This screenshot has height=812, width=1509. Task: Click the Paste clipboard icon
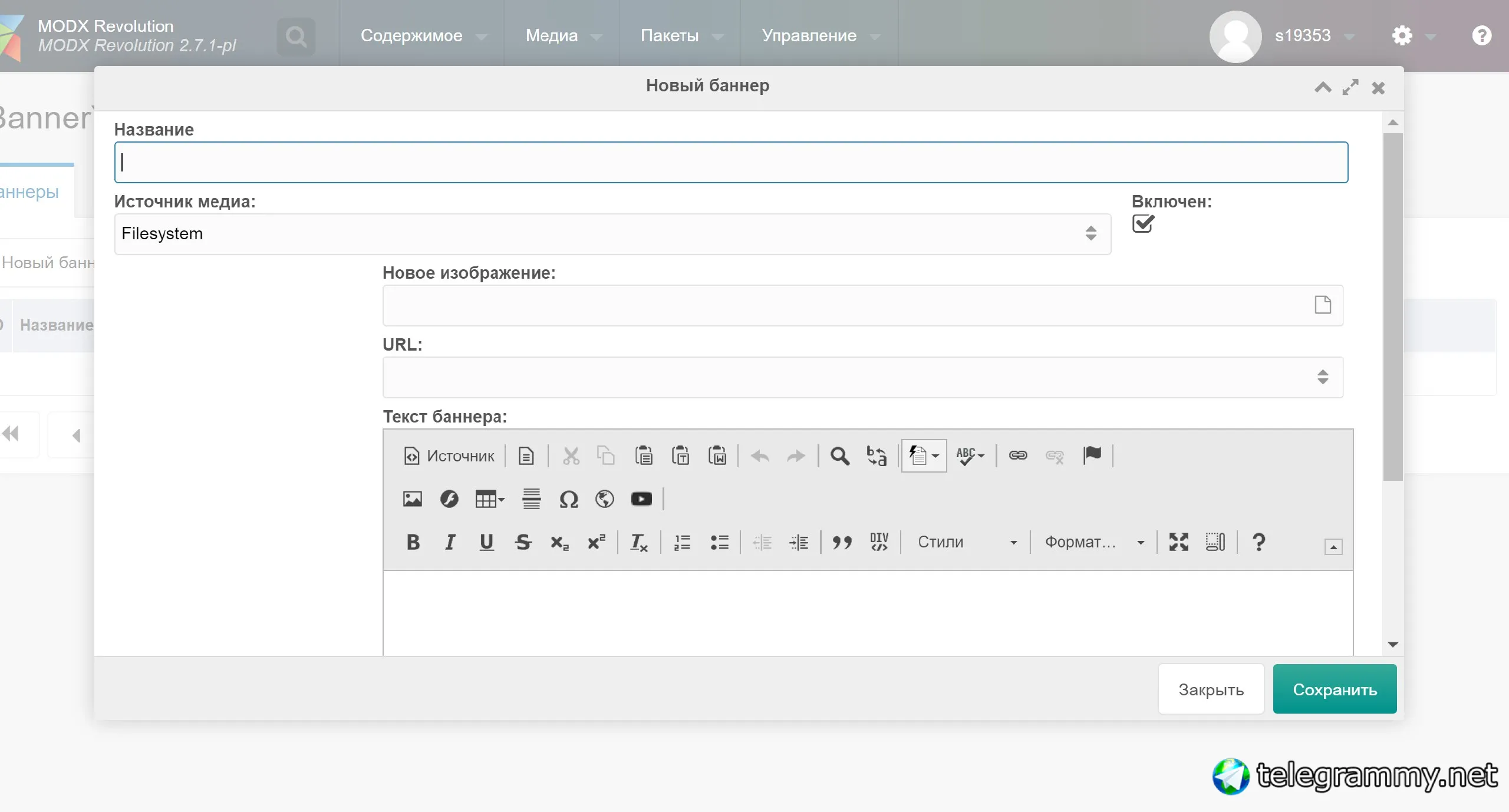point(643,455)
